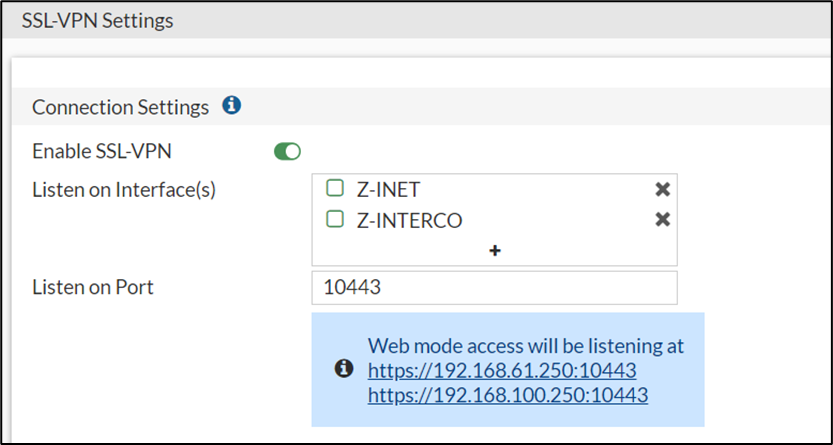Remove Z-INET from the interface list
Image resolution: width=833 pixels, height=445 pixels.
662,189
